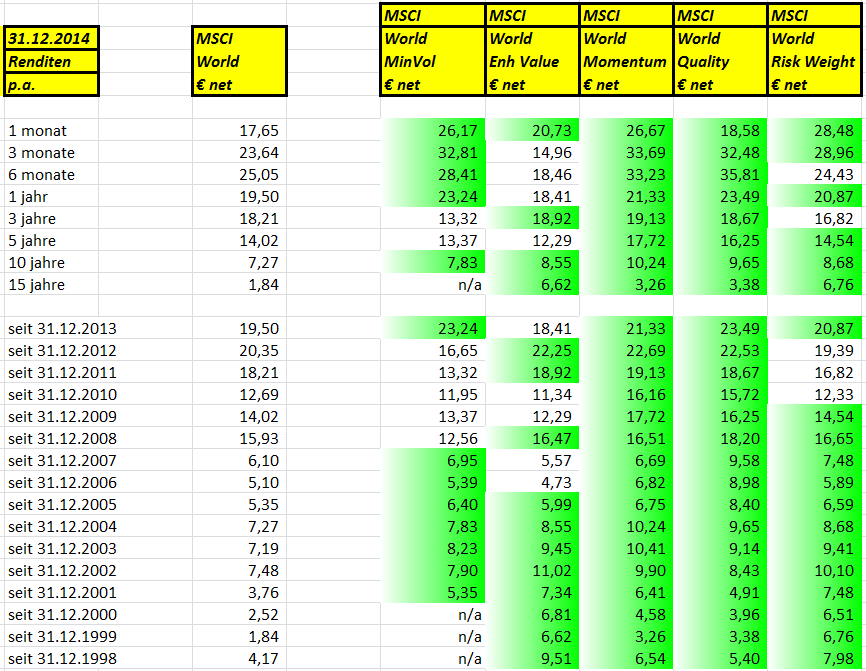Click MSCI World value 20,35
Screen dimensions: 866x671
259,351
